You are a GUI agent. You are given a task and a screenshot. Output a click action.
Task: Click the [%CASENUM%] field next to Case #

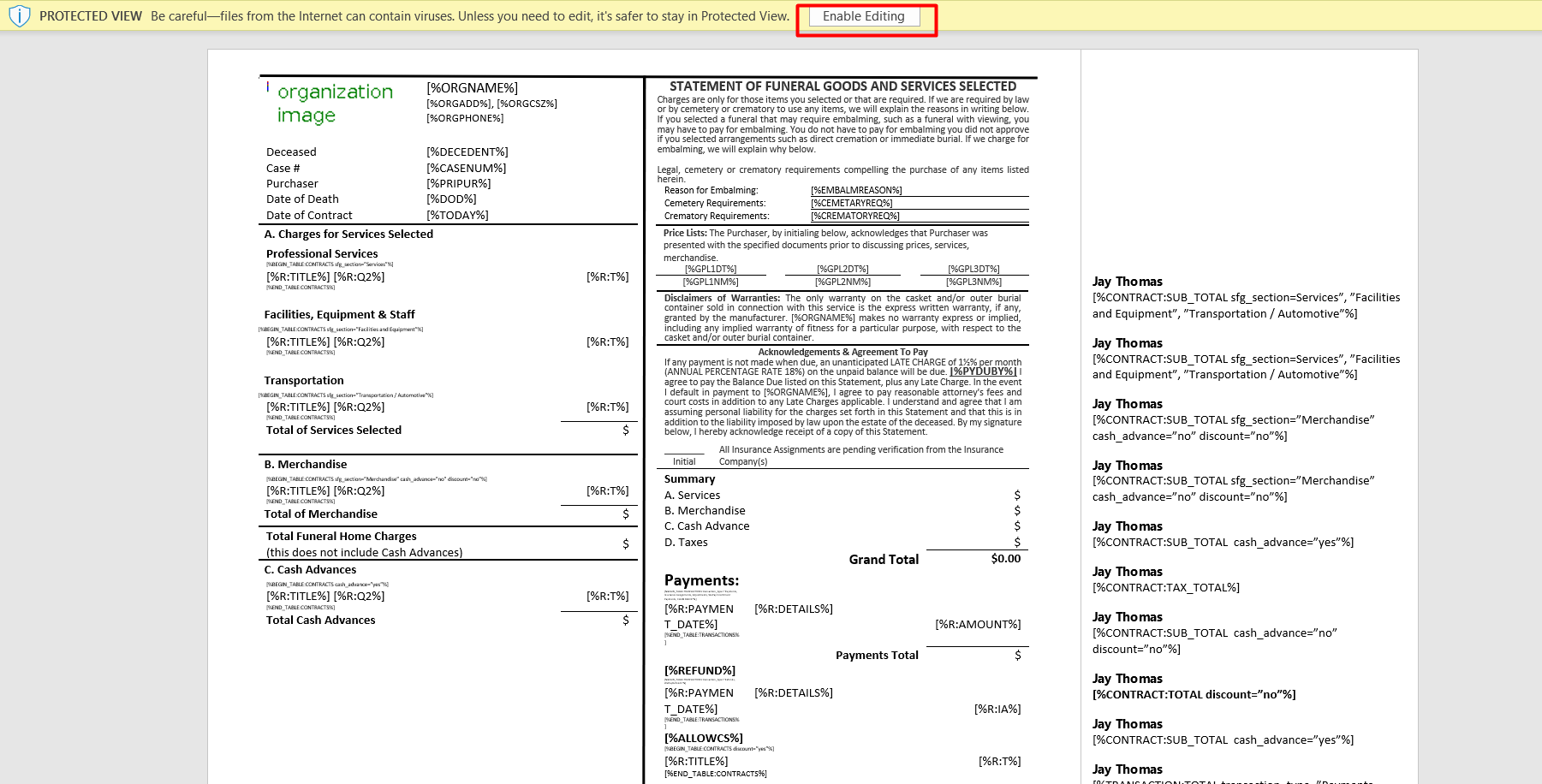coord(466,168)
